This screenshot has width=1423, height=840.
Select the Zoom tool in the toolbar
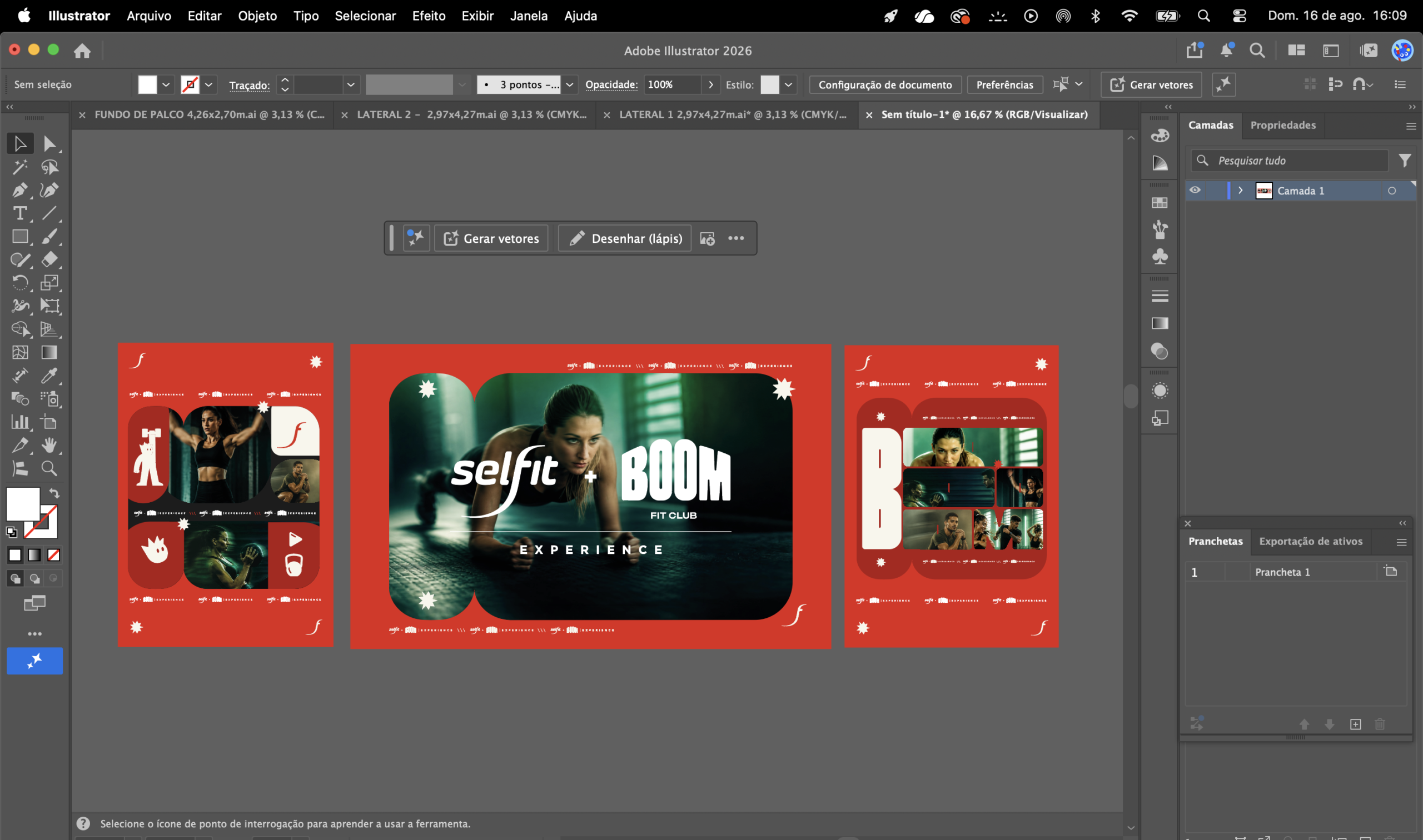(49, 469)
